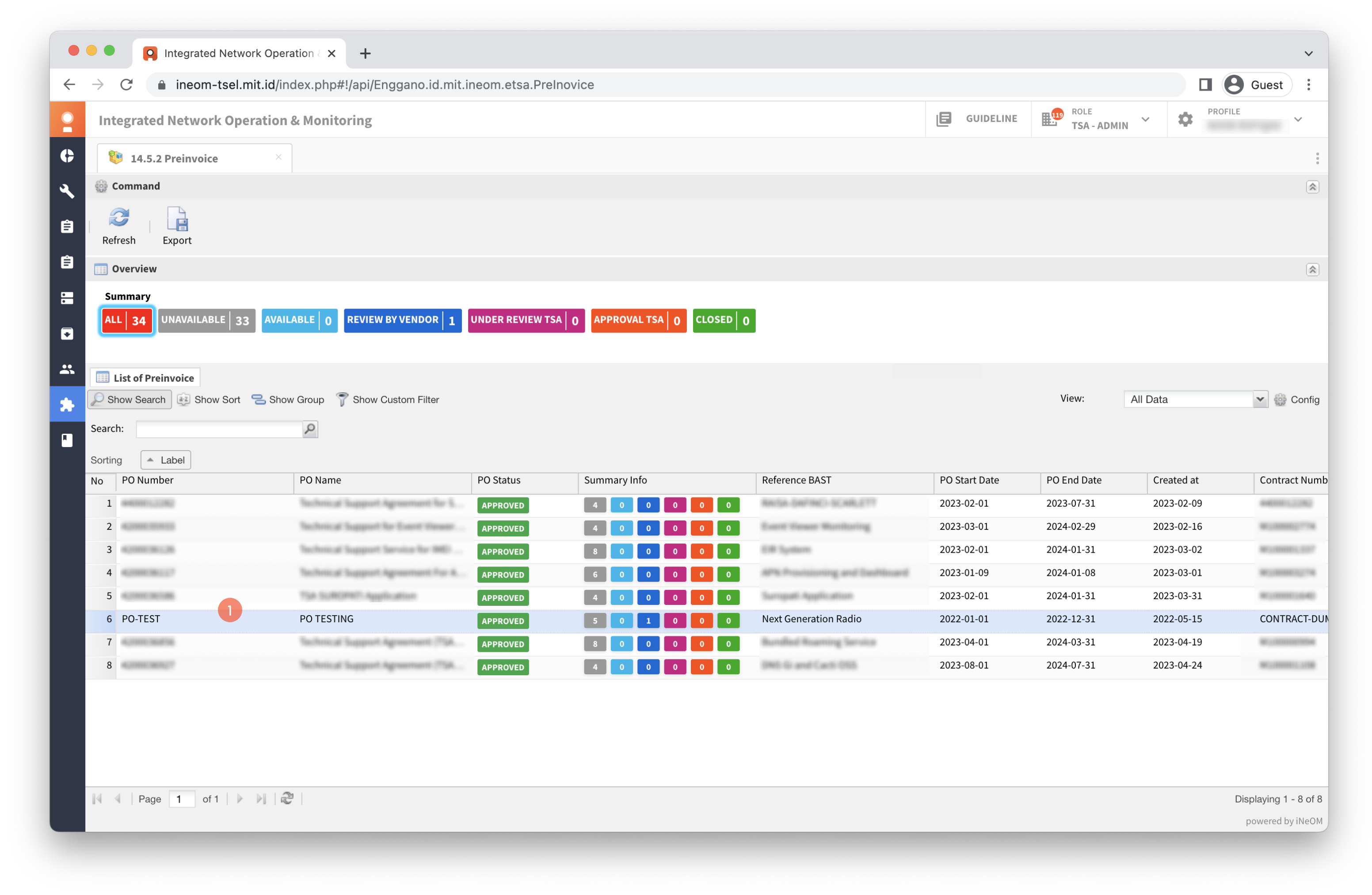Filter summary by REVIEW BY VENDOR
The height and width of the screenshot is (895, 1372).
(x=402, y=321)
